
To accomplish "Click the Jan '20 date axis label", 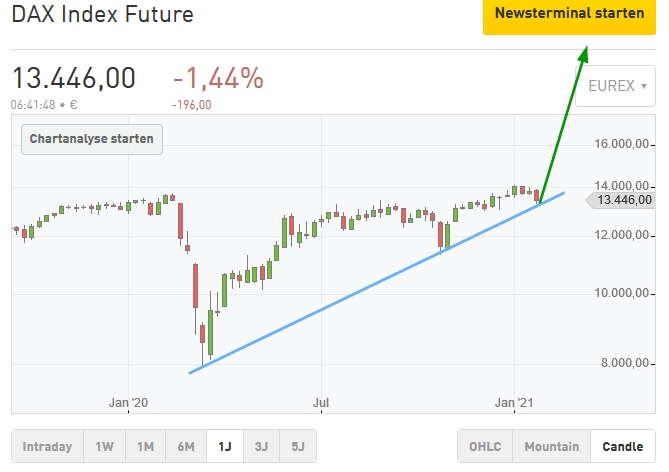I will pyautogui.click(x=127, y=402).
